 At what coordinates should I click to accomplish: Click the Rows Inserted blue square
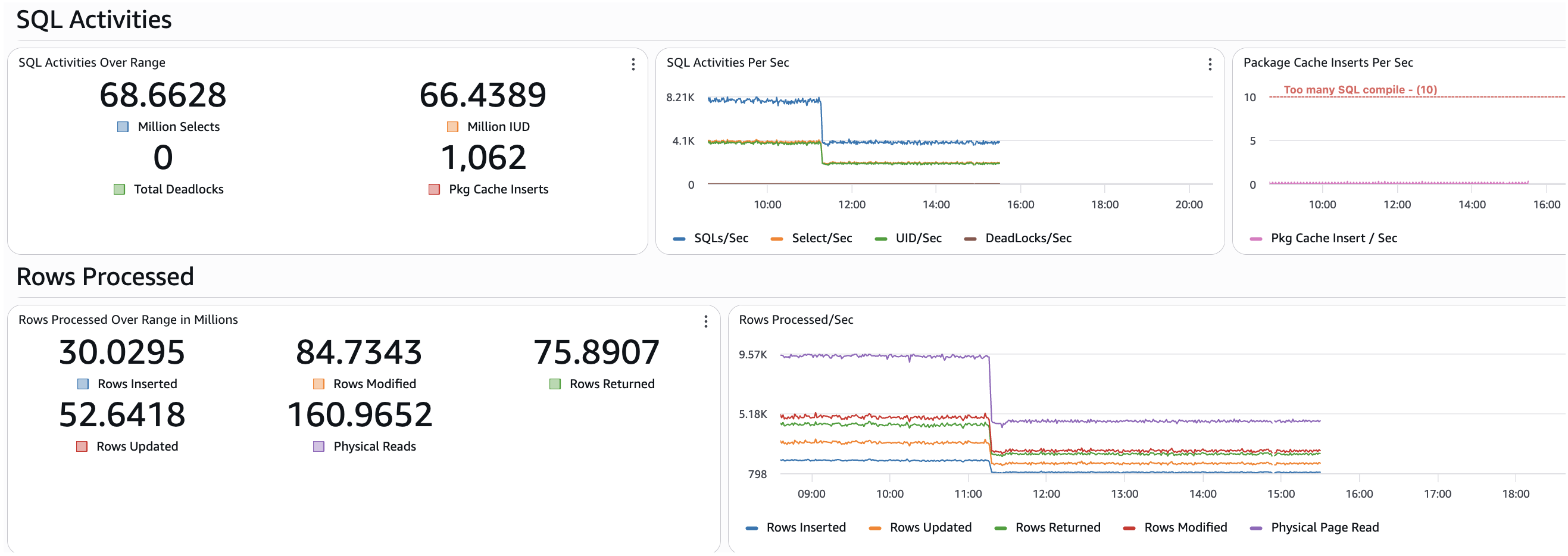pos(83,385)
